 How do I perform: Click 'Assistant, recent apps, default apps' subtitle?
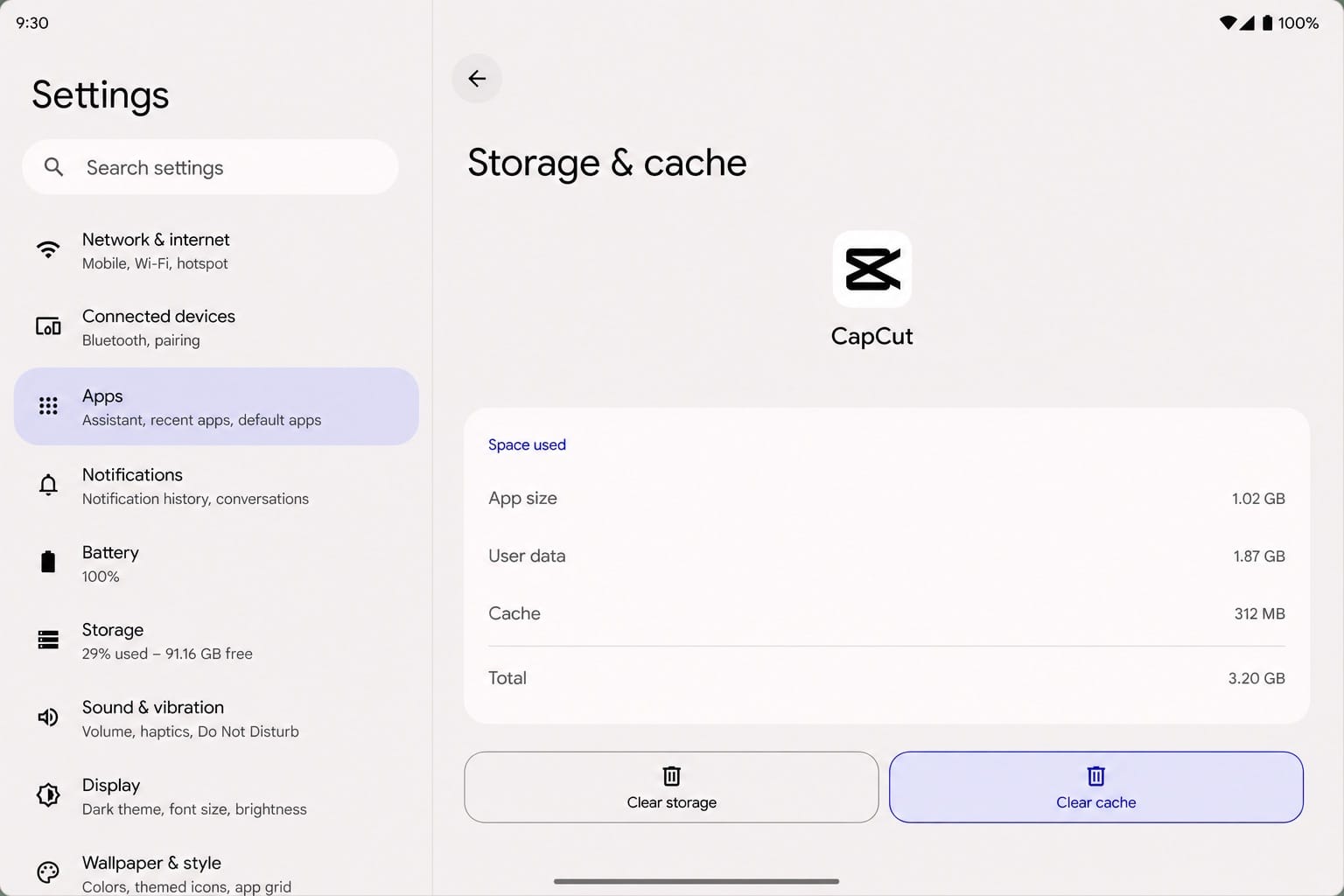(x=201, y=420)
